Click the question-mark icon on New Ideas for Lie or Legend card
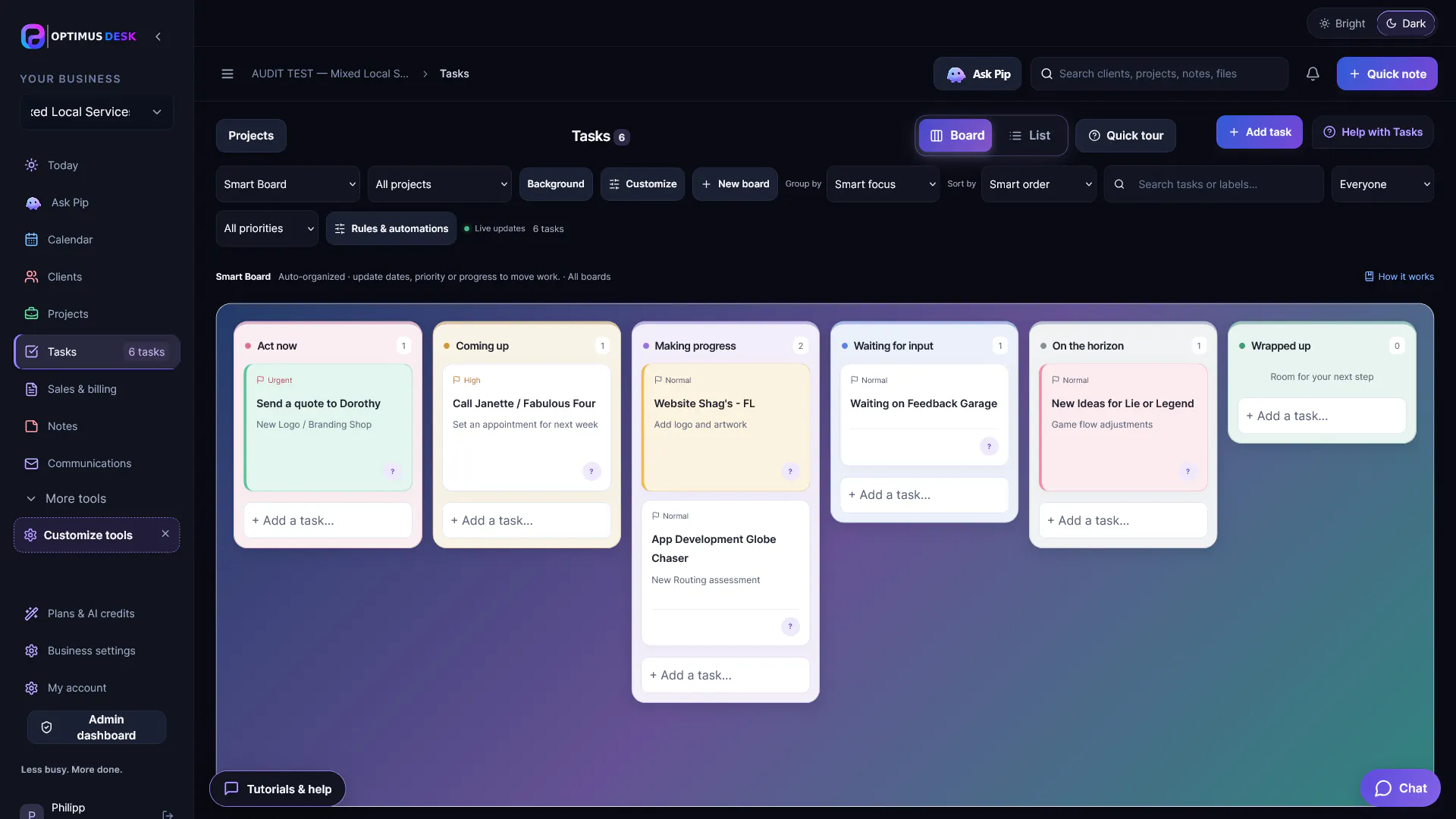This screenshot has height=819, width=1456. [x=1188, y=471]
